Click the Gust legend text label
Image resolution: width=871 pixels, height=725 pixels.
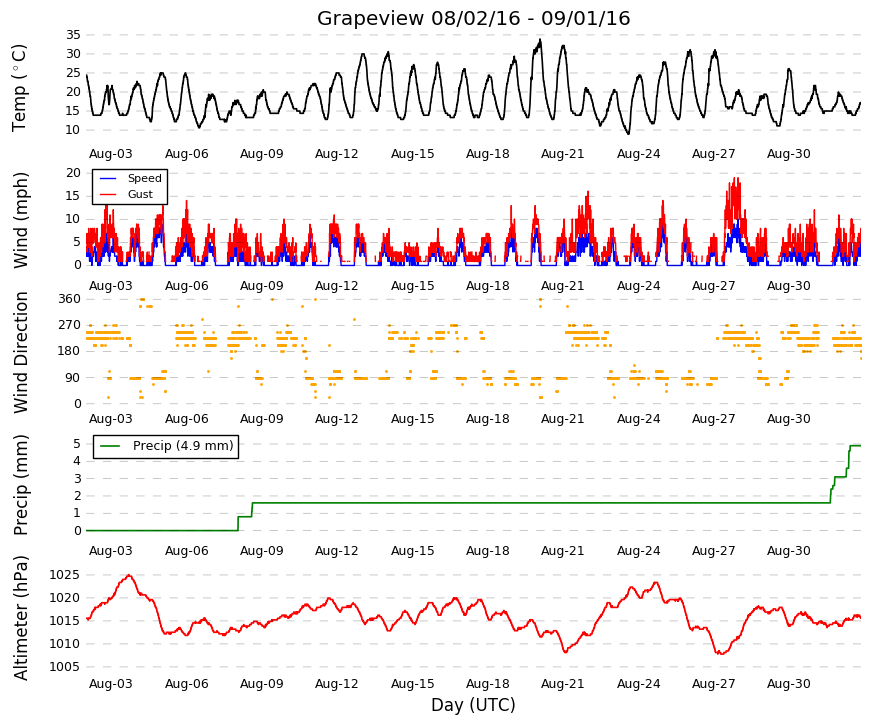pos(140,194)
